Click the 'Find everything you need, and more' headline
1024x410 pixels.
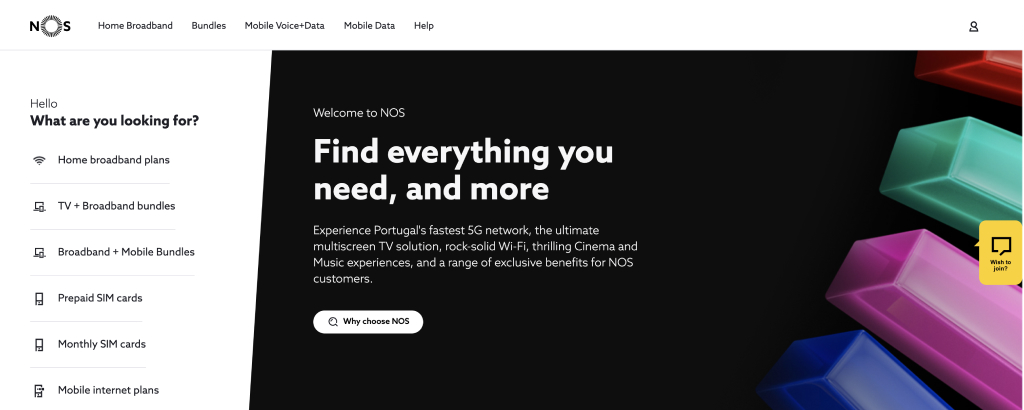pos(463,170)
